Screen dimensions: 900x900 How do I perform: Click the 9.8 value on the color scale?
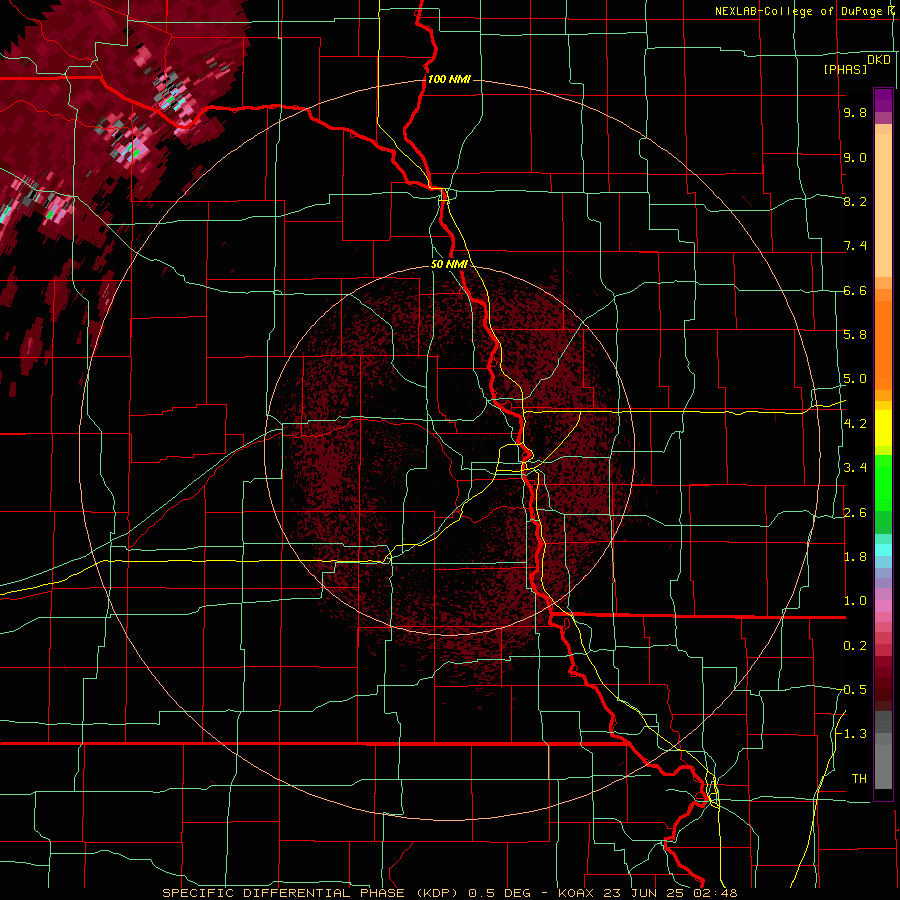click(855, 112)
